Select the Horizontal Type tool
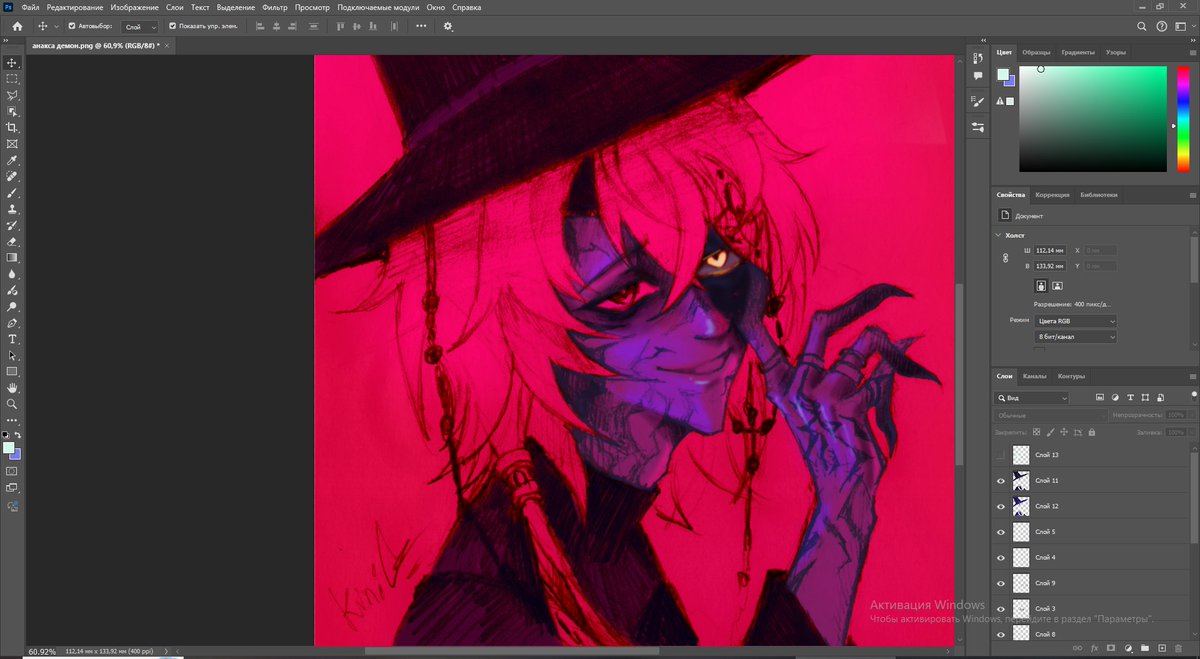 [12, 339]
